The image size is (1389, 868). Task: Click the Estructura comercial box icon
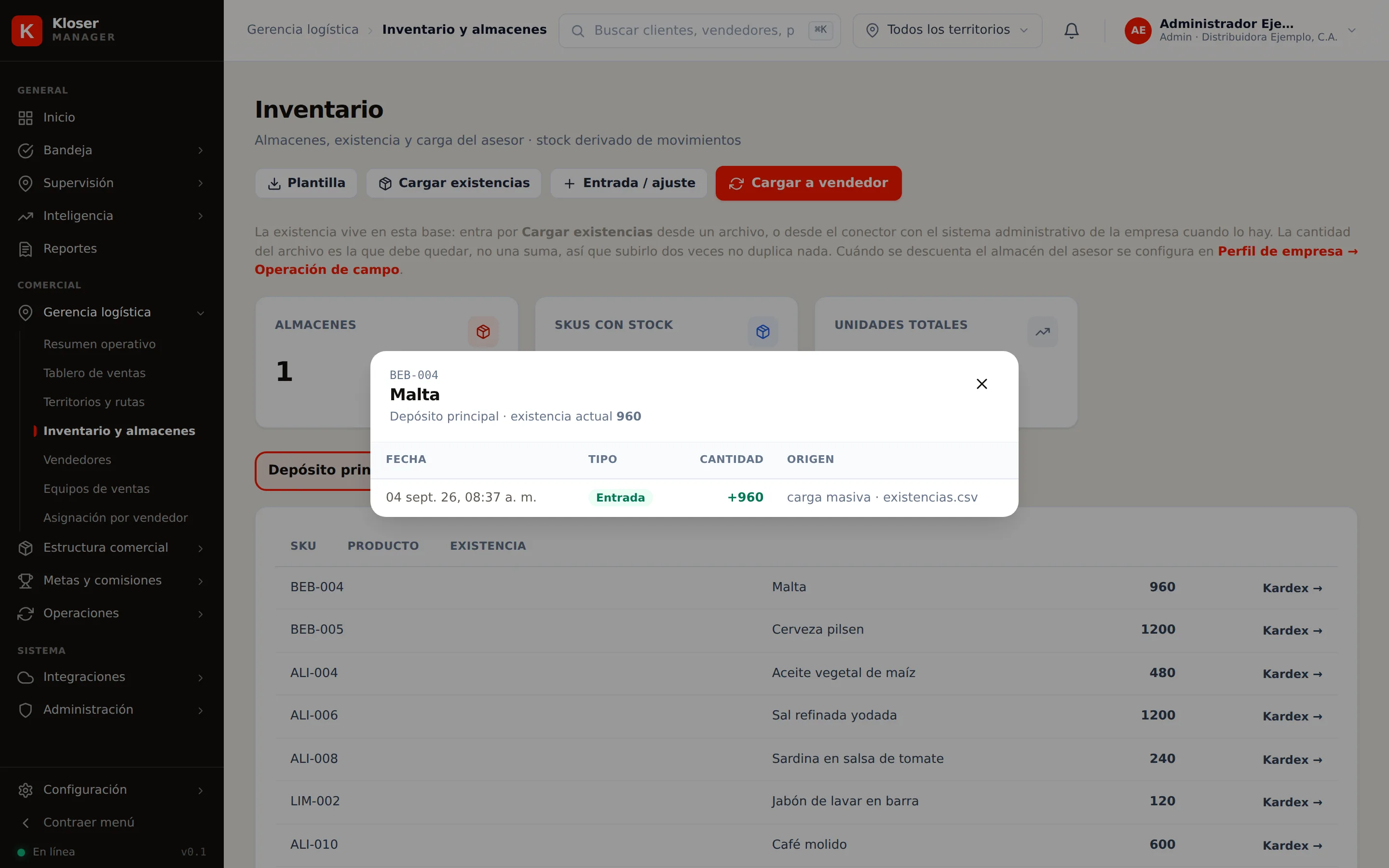25,548
